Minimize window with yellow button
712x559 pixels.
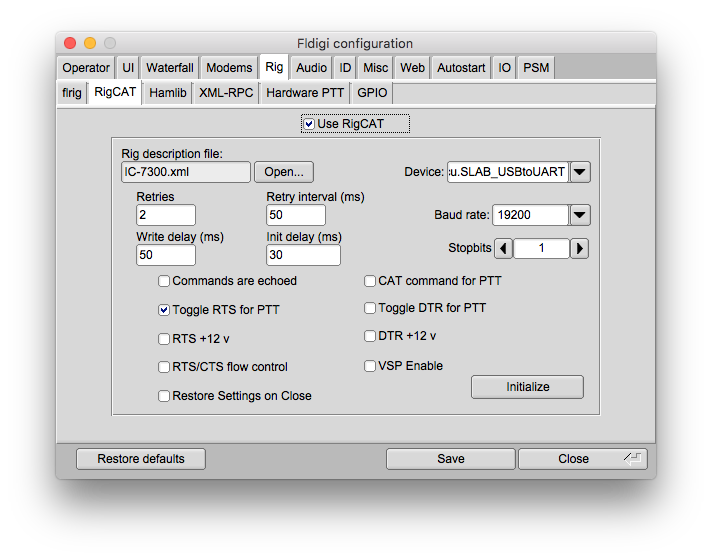(x=90, y=43)
